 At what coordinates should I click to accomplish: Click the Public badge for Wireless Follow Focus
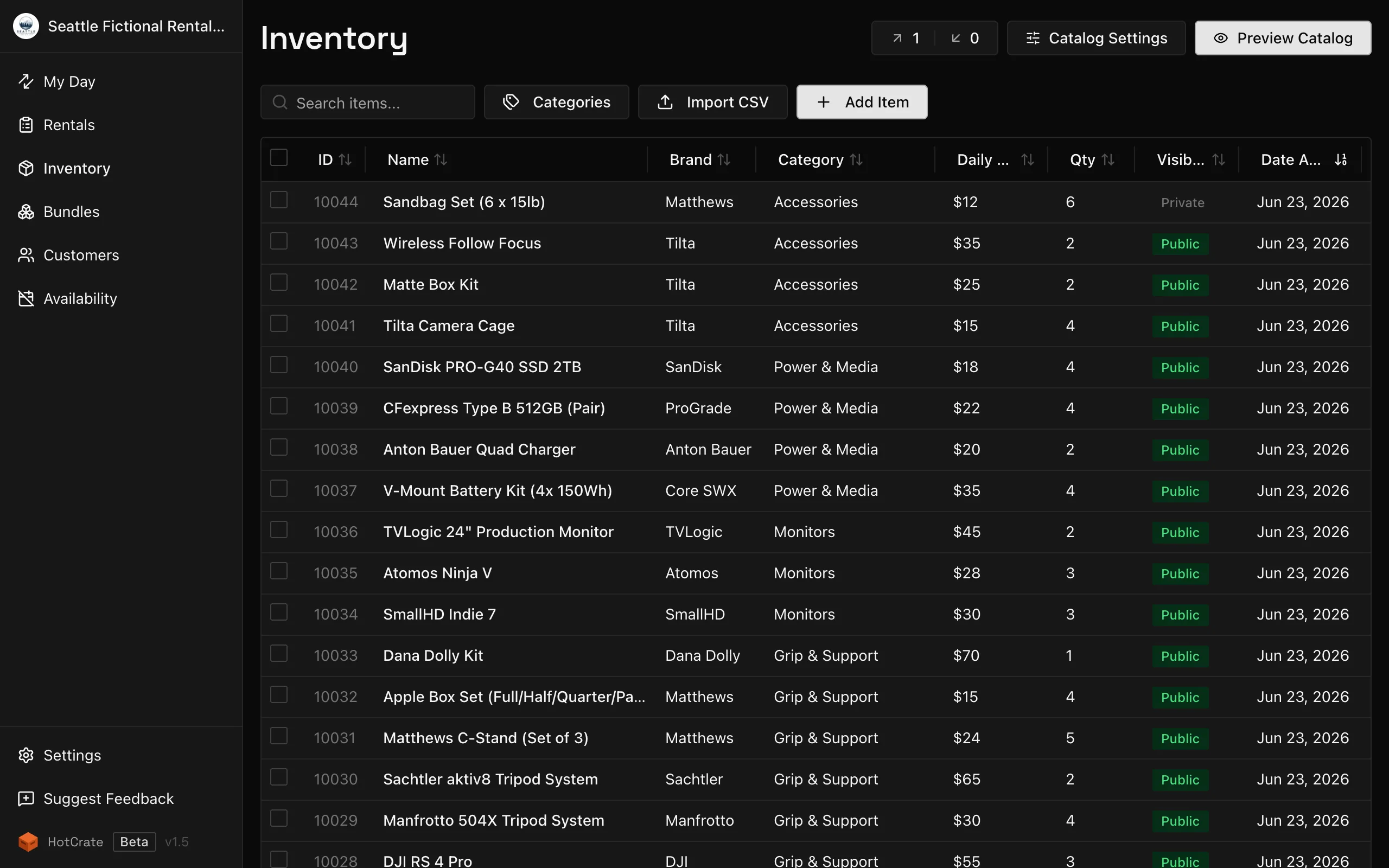(1180, 244)
